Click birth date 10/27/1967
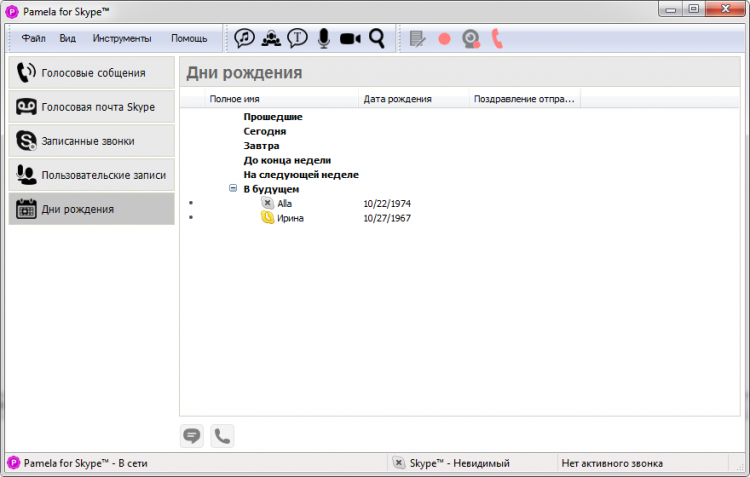This screenshot has height=477, width=750. coord(387,218)
